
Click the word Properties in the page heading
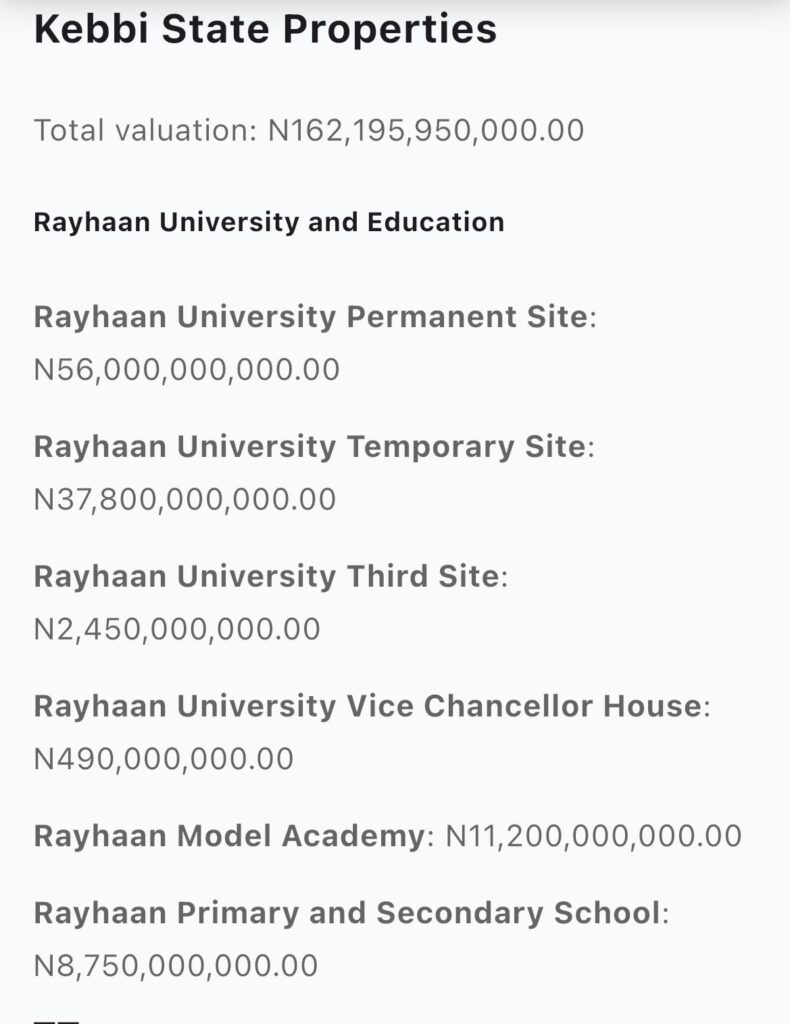(389, 29)
